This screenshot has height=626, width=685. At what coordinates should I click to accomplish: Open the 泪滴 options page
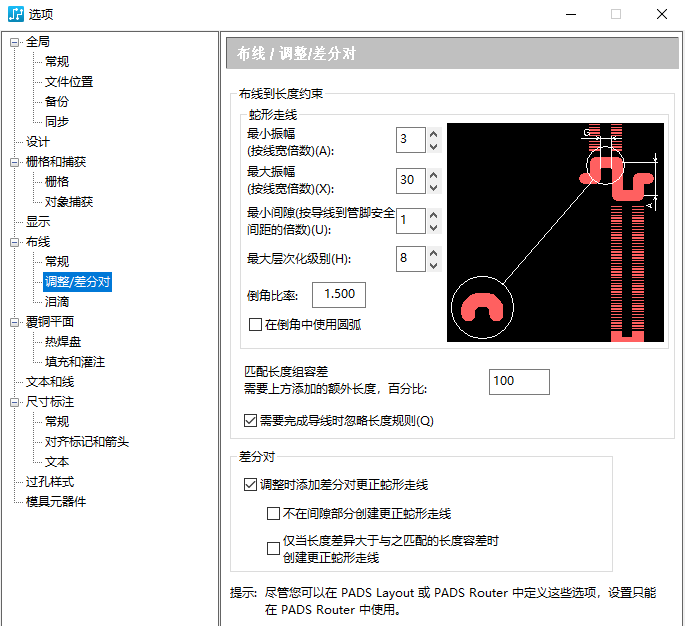coord(57,302)
